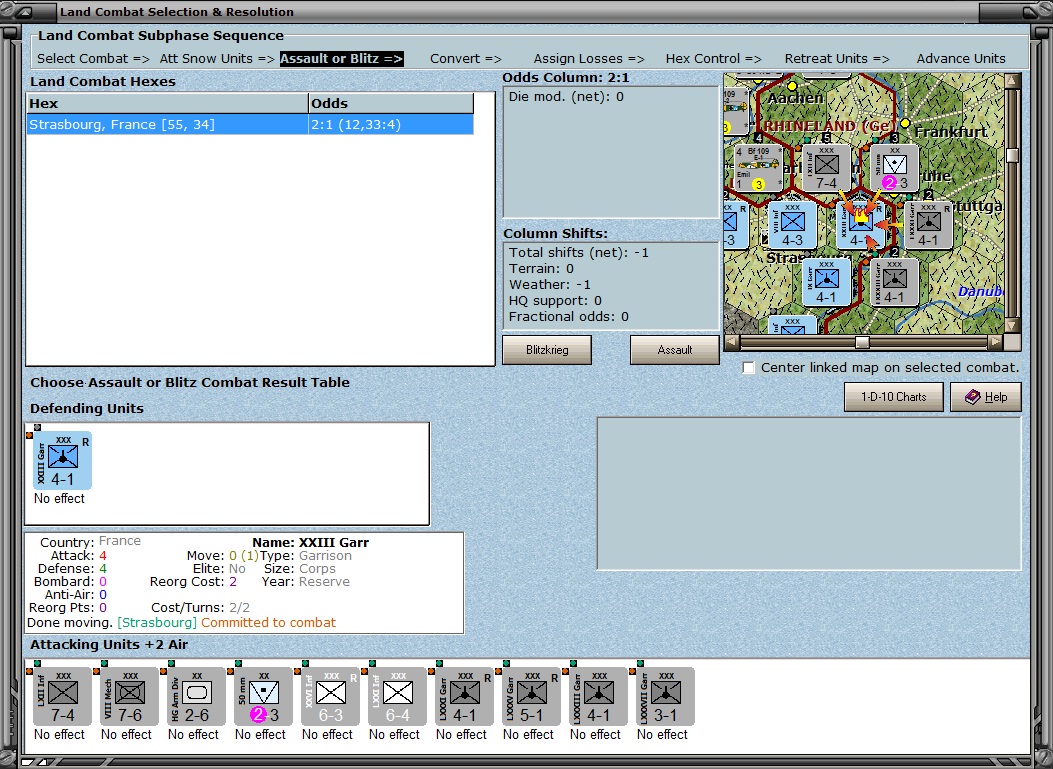Image resolution: width=1053 pixels, height=769 pixels.
Task: Open the 1-D-10 Charts
Action: [893, 397]
